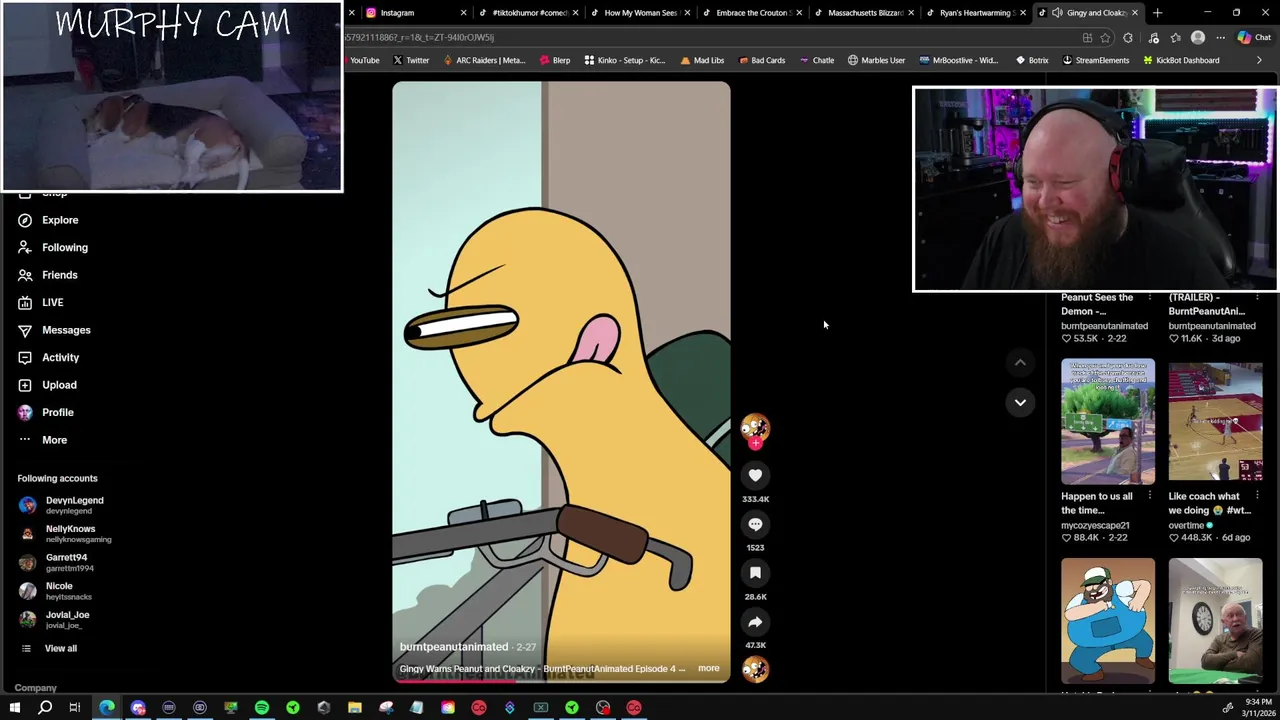Open the YouTube bookmark
Viewport: 1280px width, 720px height.
[x=363, y=60]
